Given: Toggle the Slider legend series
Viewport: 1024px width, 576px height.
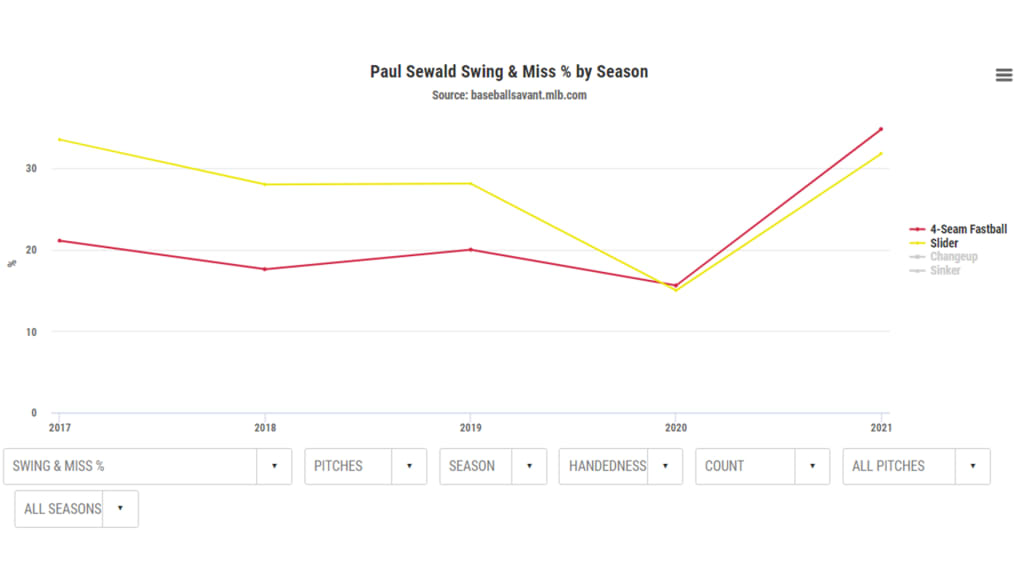Looking at the screenshot, I should tap(944, 243).
